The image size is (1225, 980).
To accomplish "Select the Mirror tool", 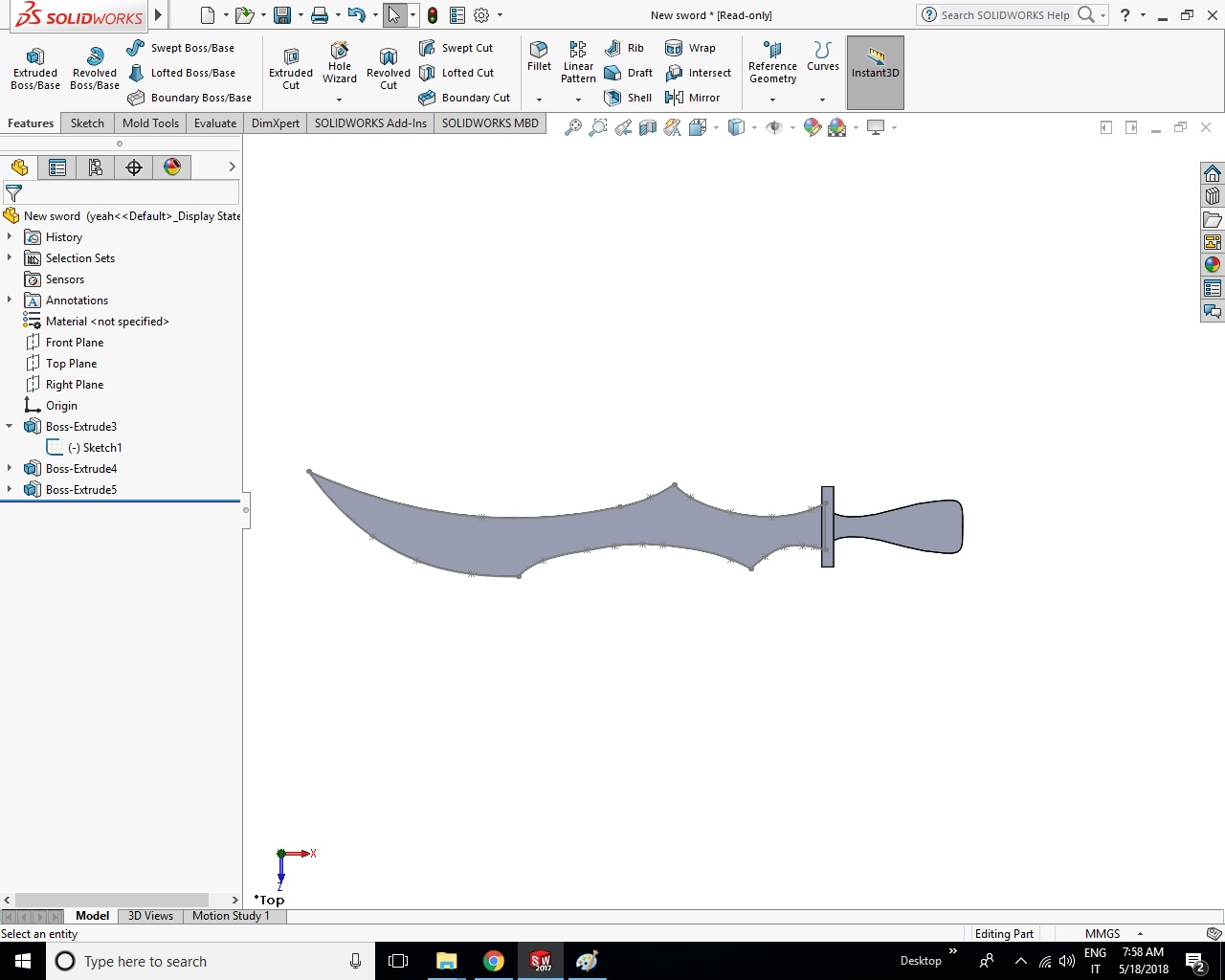I will click(x=692, y=98).
